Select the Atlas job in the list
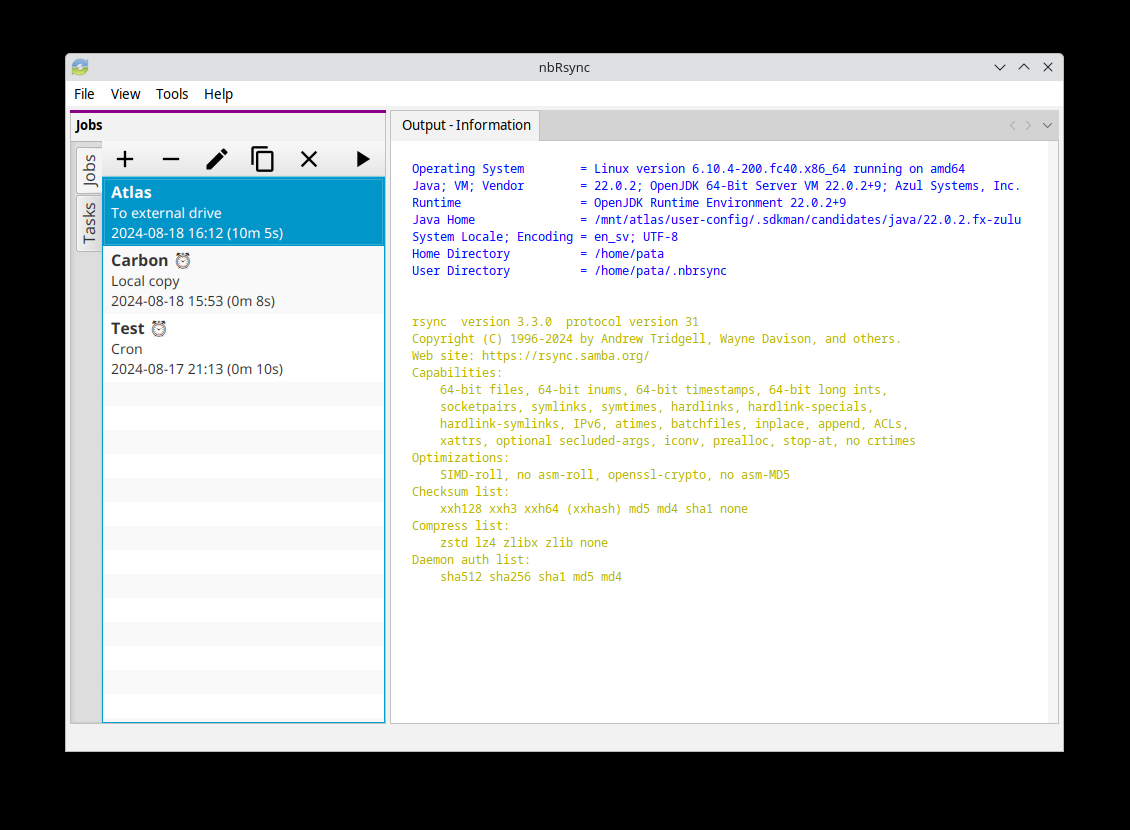This screenshot has height=830, width=1130. [243, 212]
